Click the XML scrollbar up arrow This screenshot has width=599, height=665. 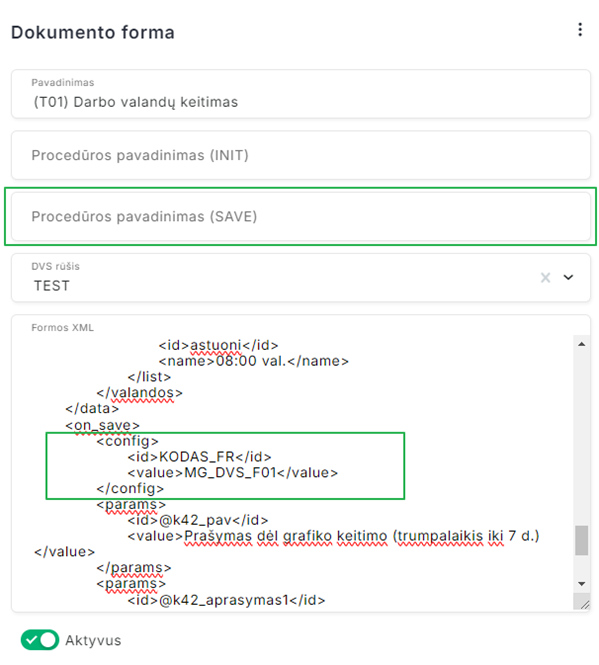[x=582, y=344]
